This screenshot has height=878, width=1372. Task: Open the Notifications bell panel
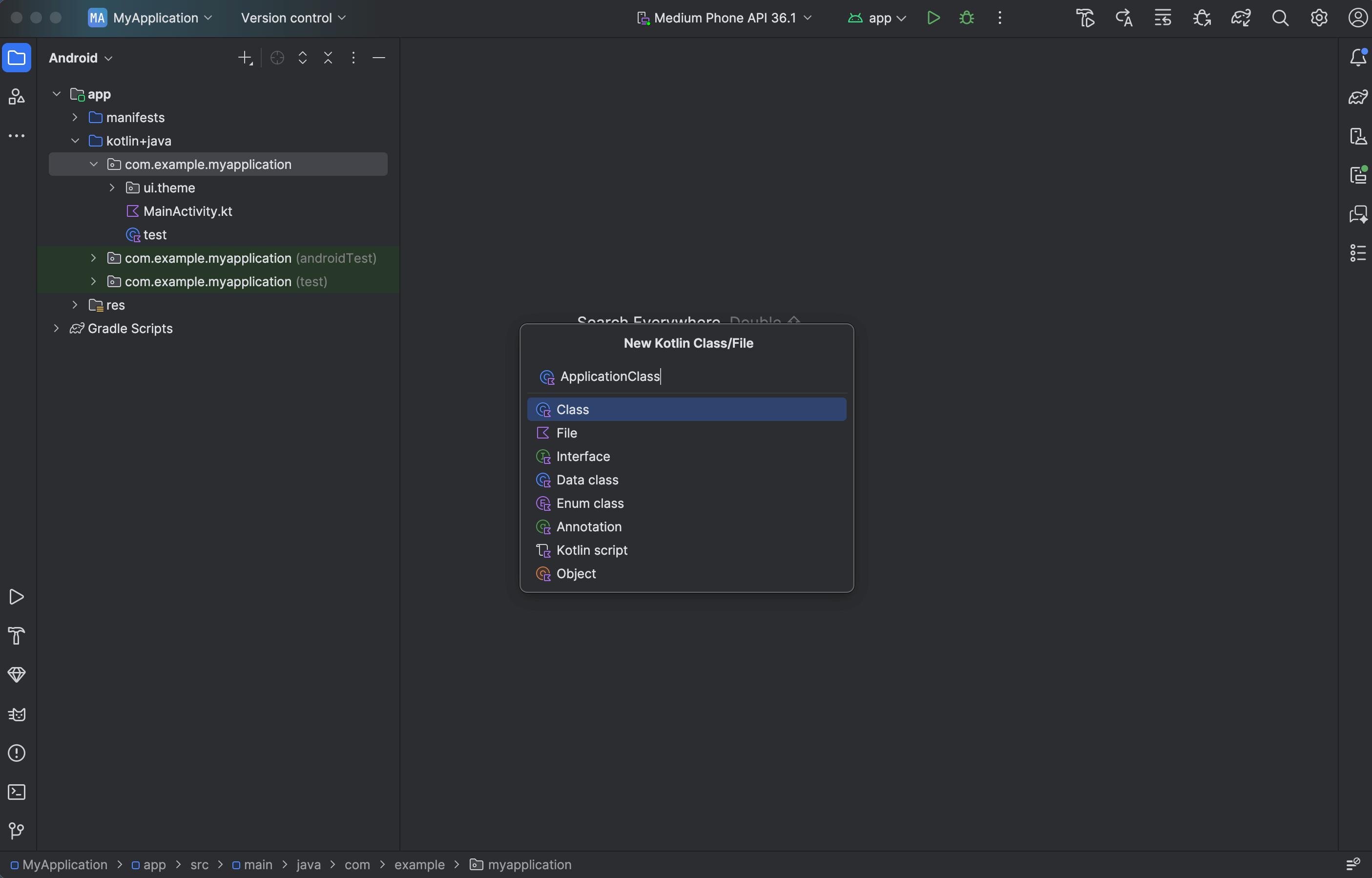pyautogui.click(x=1358, y=58)
